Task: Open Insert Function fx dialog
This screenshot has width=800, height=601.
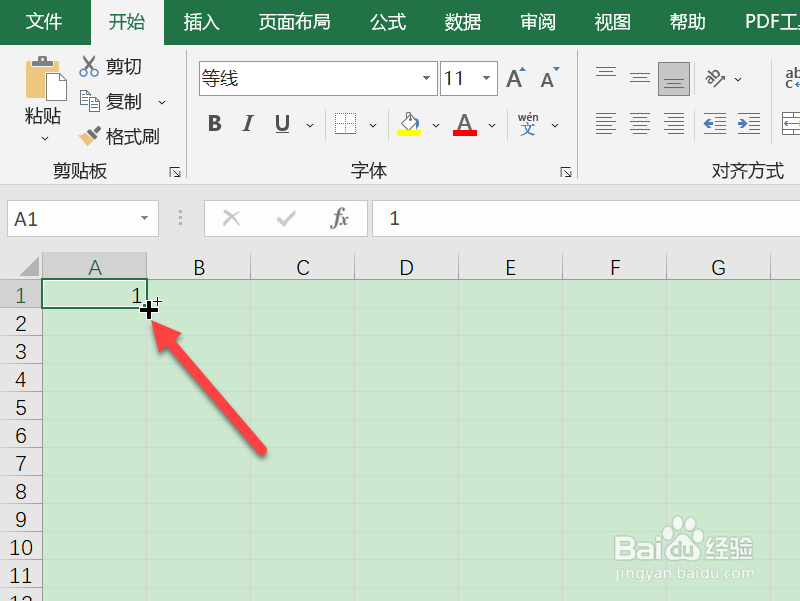Action: click(339, 218)
